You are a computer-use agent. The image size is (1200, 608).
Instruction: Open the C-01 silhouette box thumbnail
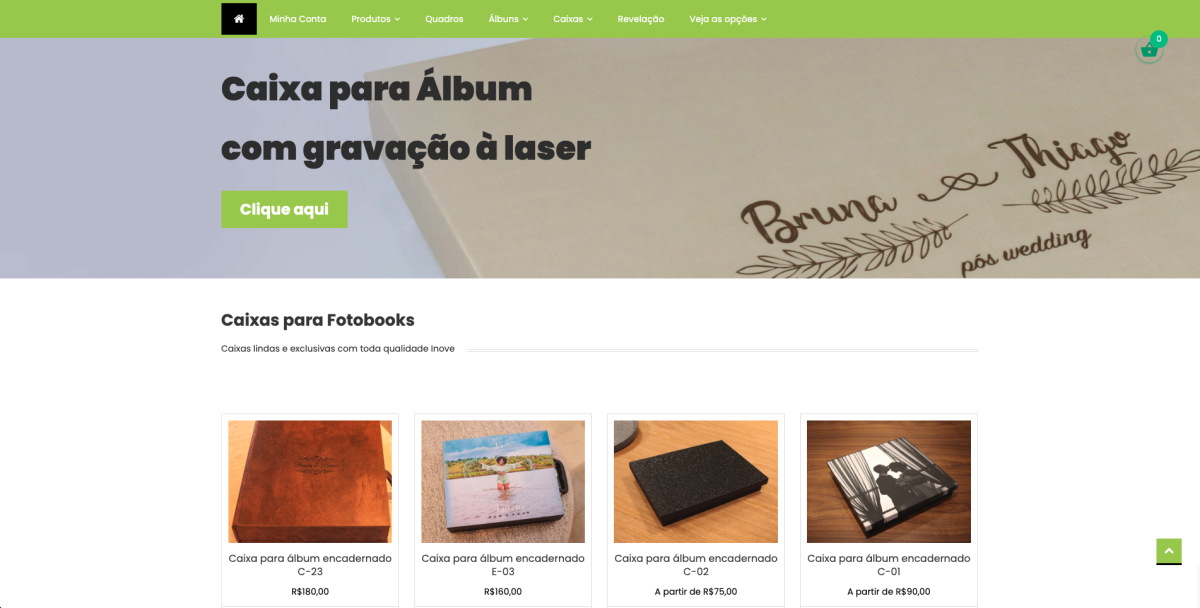coord(889,482)
